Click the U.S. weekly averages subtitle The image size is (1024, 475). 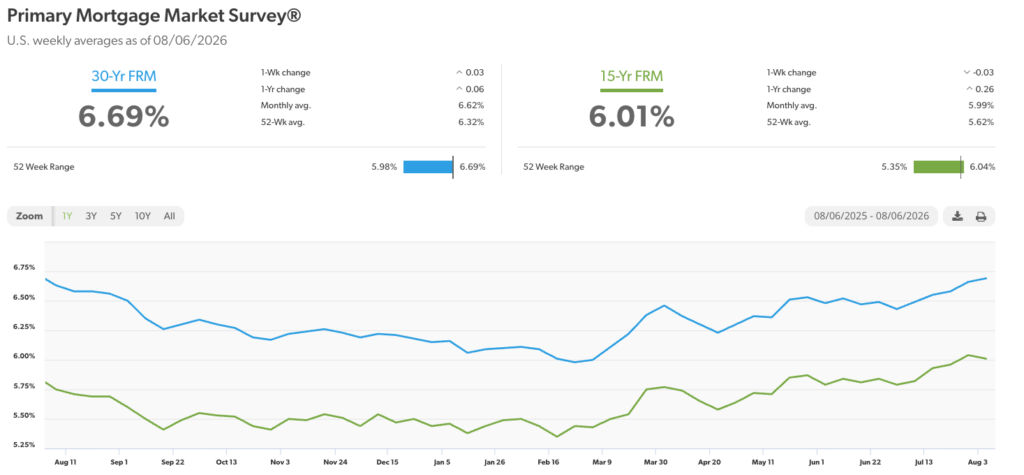tap(117, 41)
